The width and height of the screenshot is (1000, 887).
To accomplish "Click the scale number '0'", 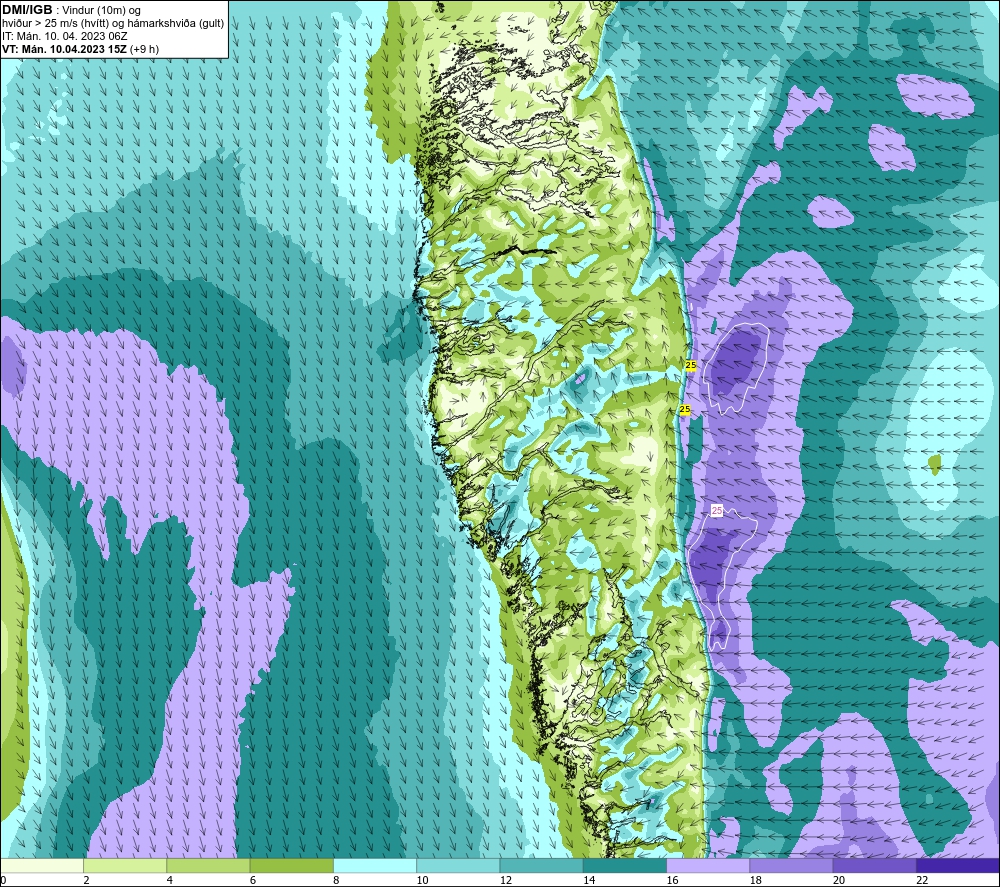I will 3,880.
